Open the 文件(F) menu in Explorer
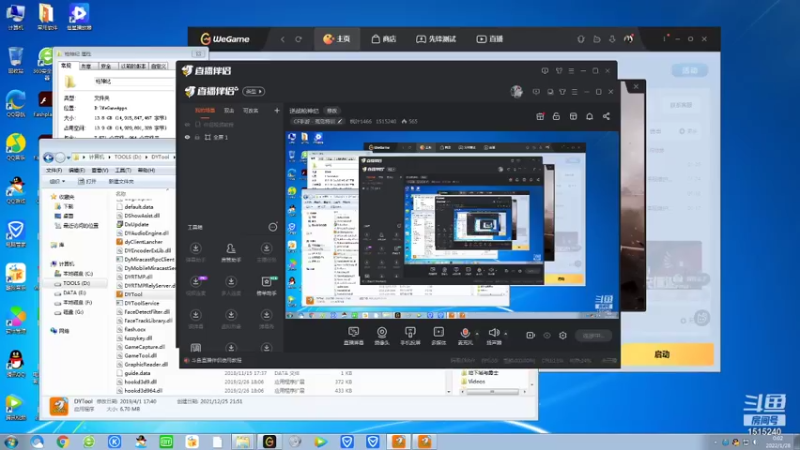800x450 pixels. coord(54,170)
